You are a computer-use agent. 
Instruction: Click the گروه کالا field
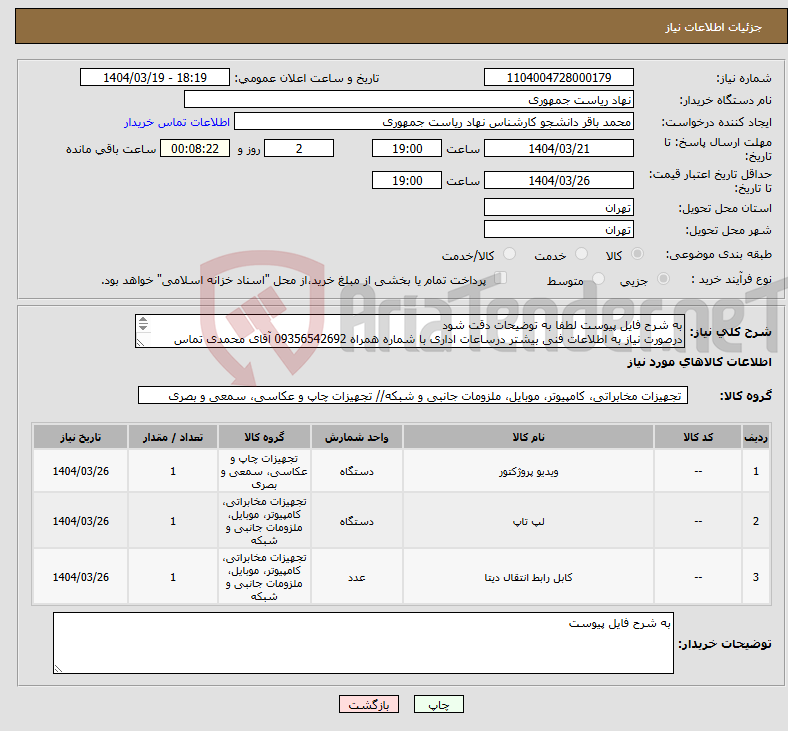coord(413,396)
